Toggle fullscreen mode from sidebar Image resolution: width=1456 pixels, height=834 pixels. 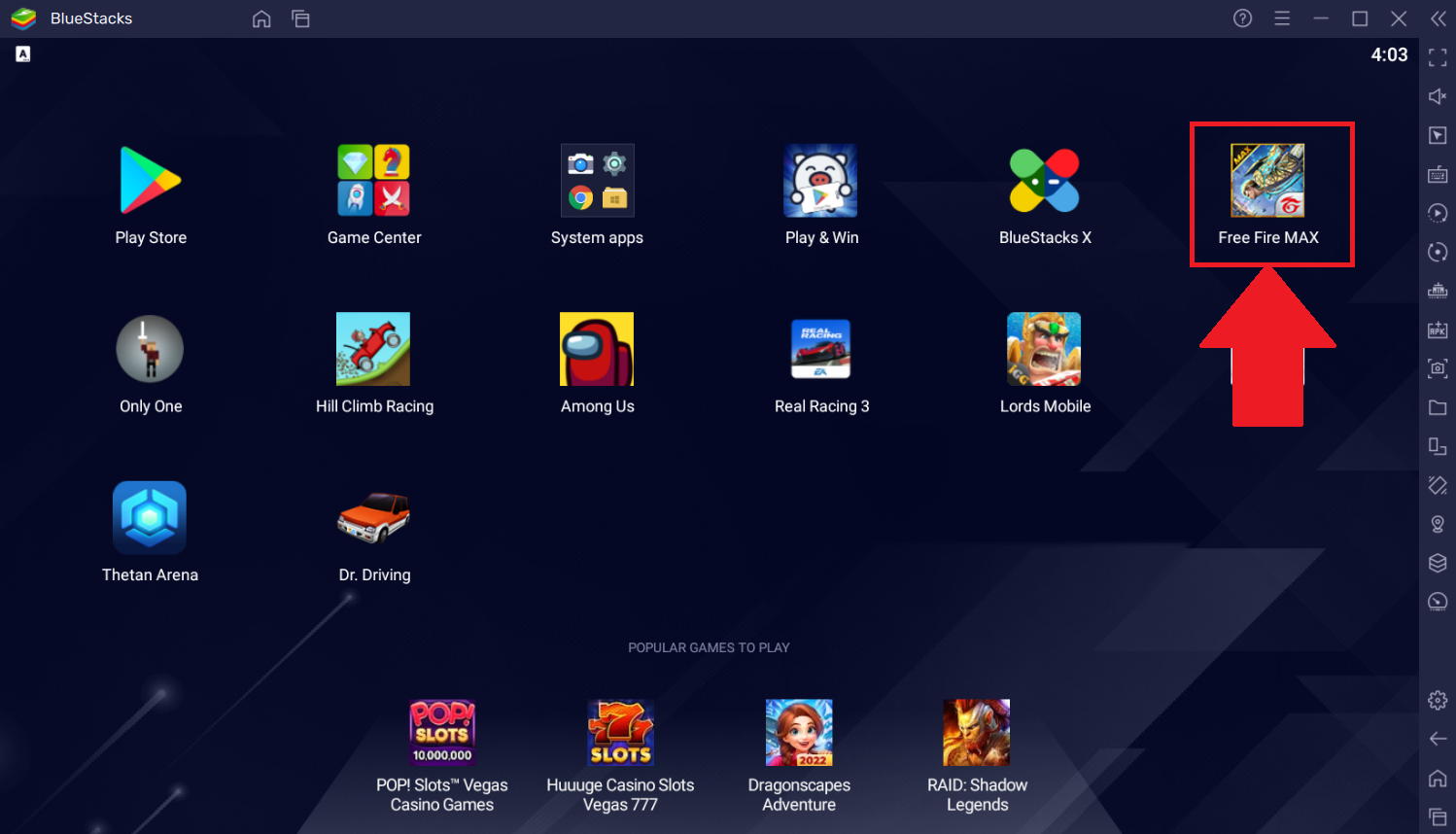pos(1438,57)
